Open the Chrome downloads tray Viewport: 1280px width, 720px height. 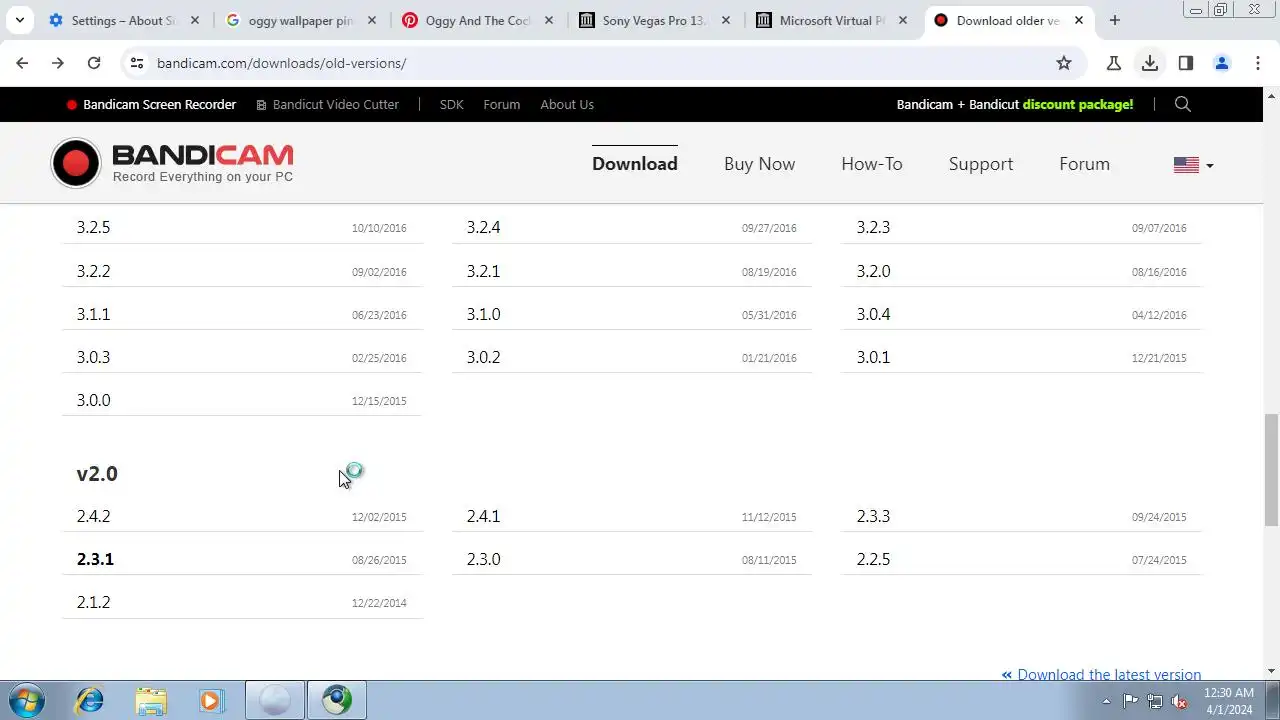coord(1150,63)
